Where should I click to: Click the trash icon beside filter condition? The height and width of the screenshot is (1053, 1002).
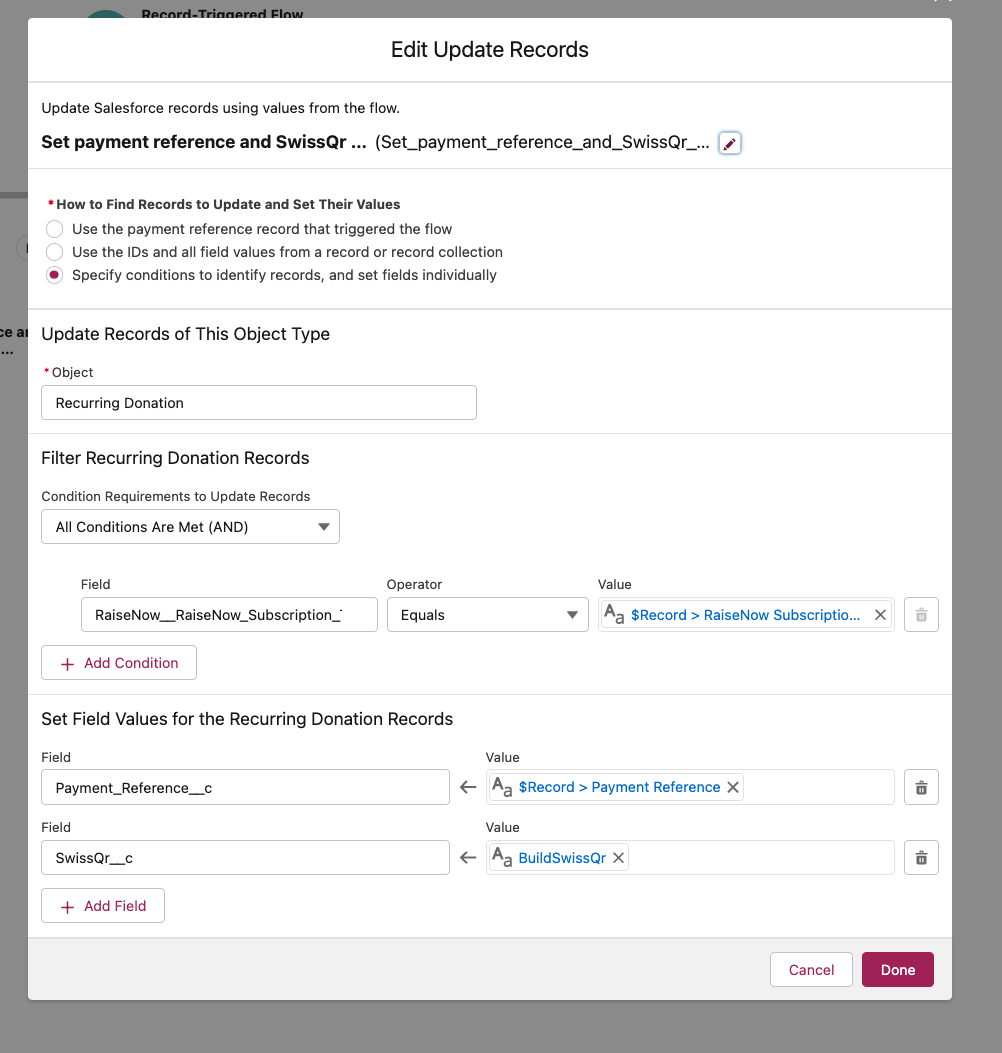[x=921, y=614]
